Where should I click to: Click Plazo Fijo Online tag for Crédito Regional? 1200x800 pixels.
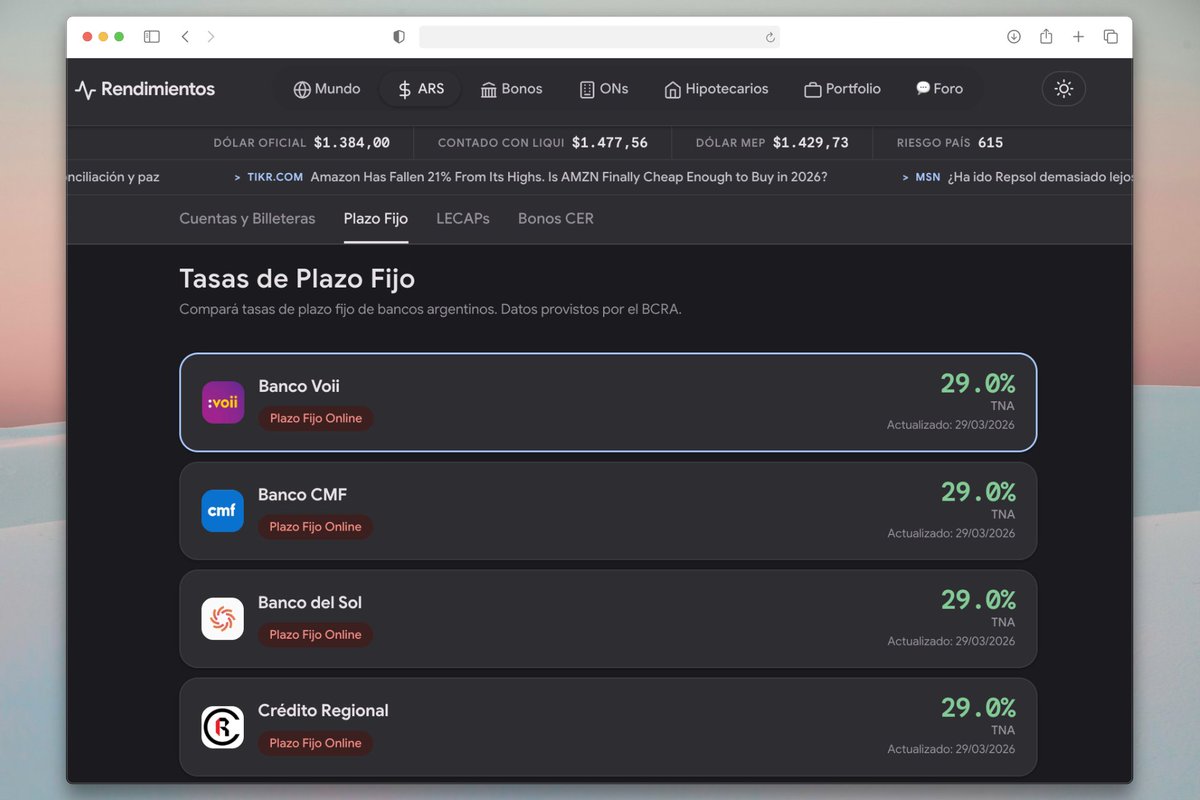click(x=315, y=743)
